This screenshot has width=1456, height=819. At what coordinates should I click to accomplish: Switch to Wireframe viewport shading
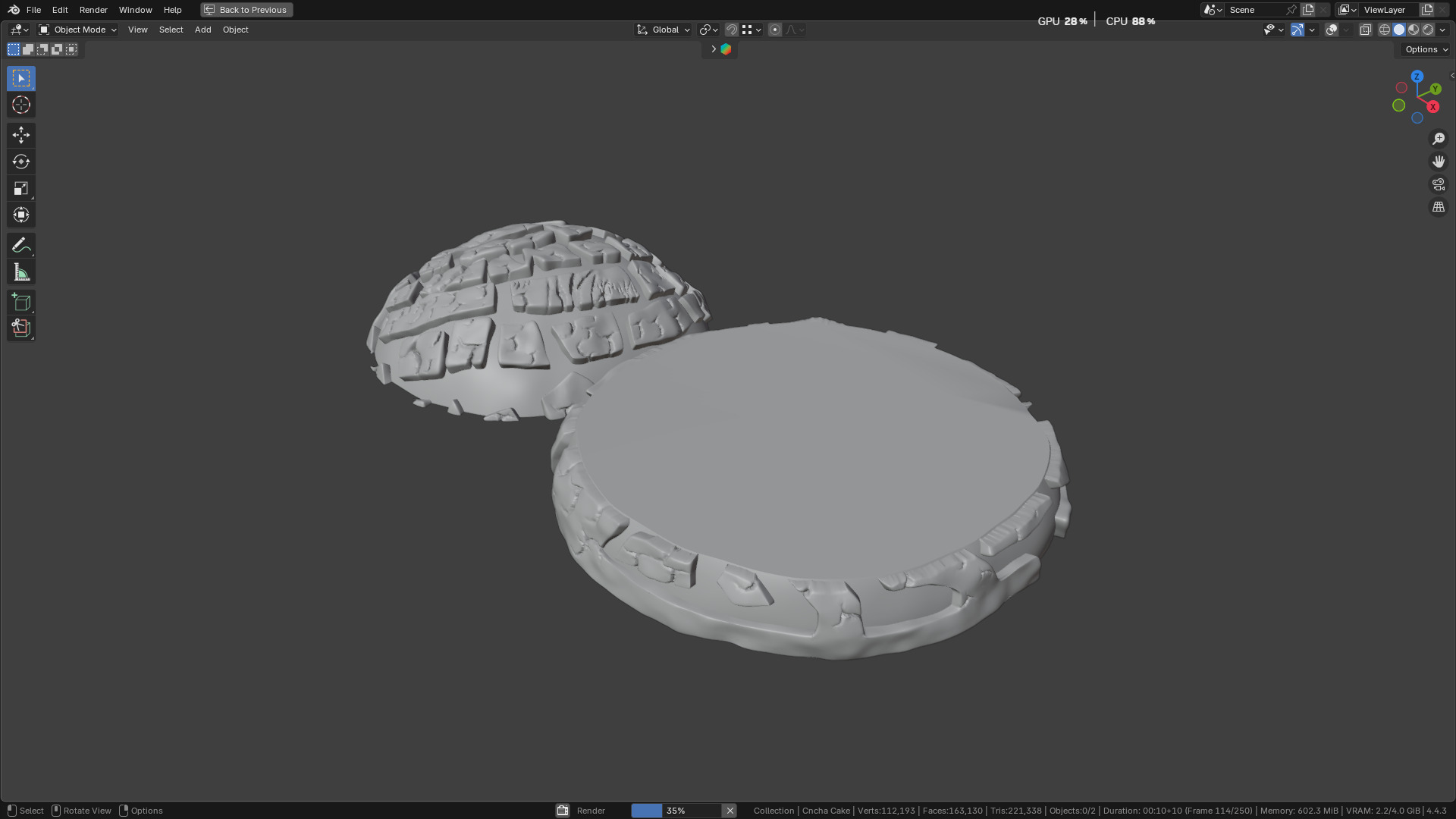[x=1385, y=30]
